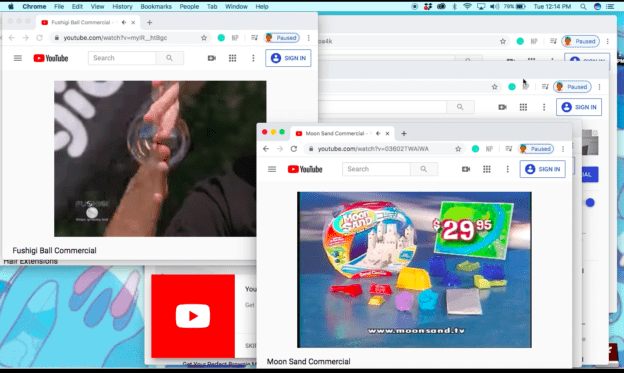Open Chrome three-dot menu in Moon Sand window

point(563,149)
